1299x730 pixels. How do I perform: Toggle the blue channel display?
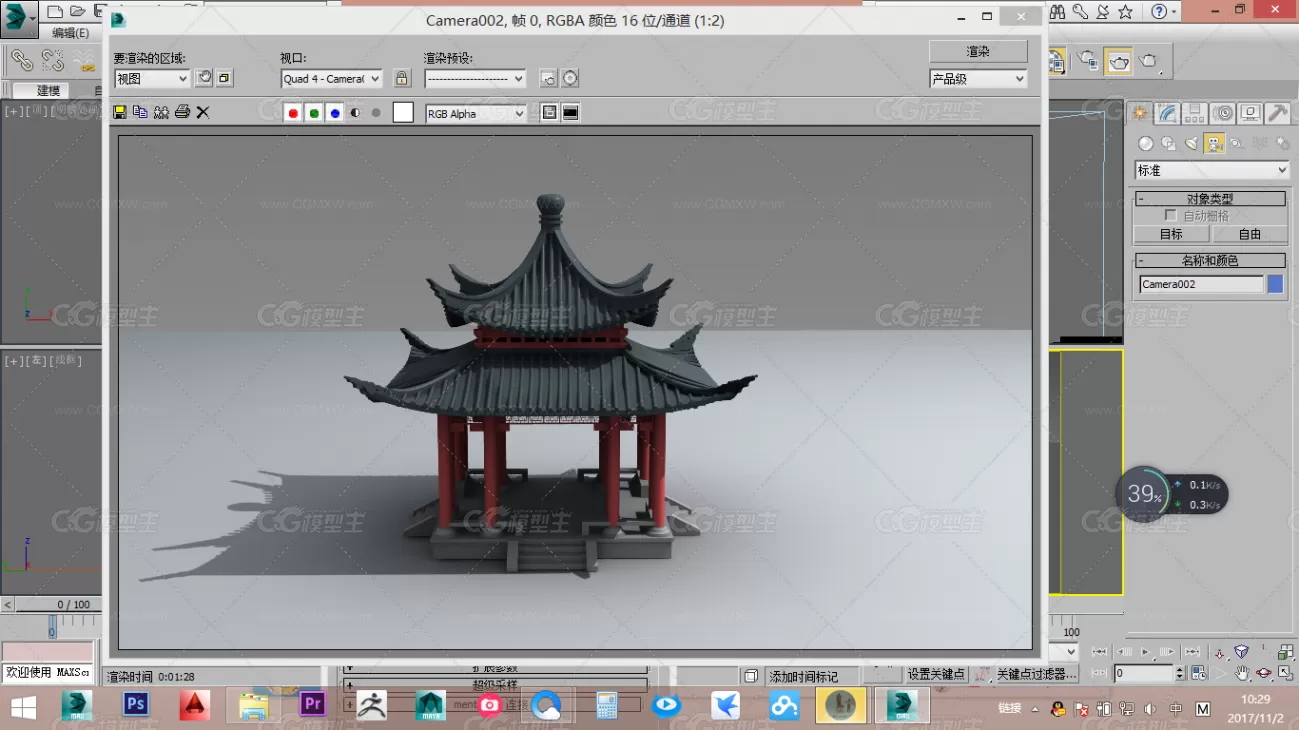335,113
